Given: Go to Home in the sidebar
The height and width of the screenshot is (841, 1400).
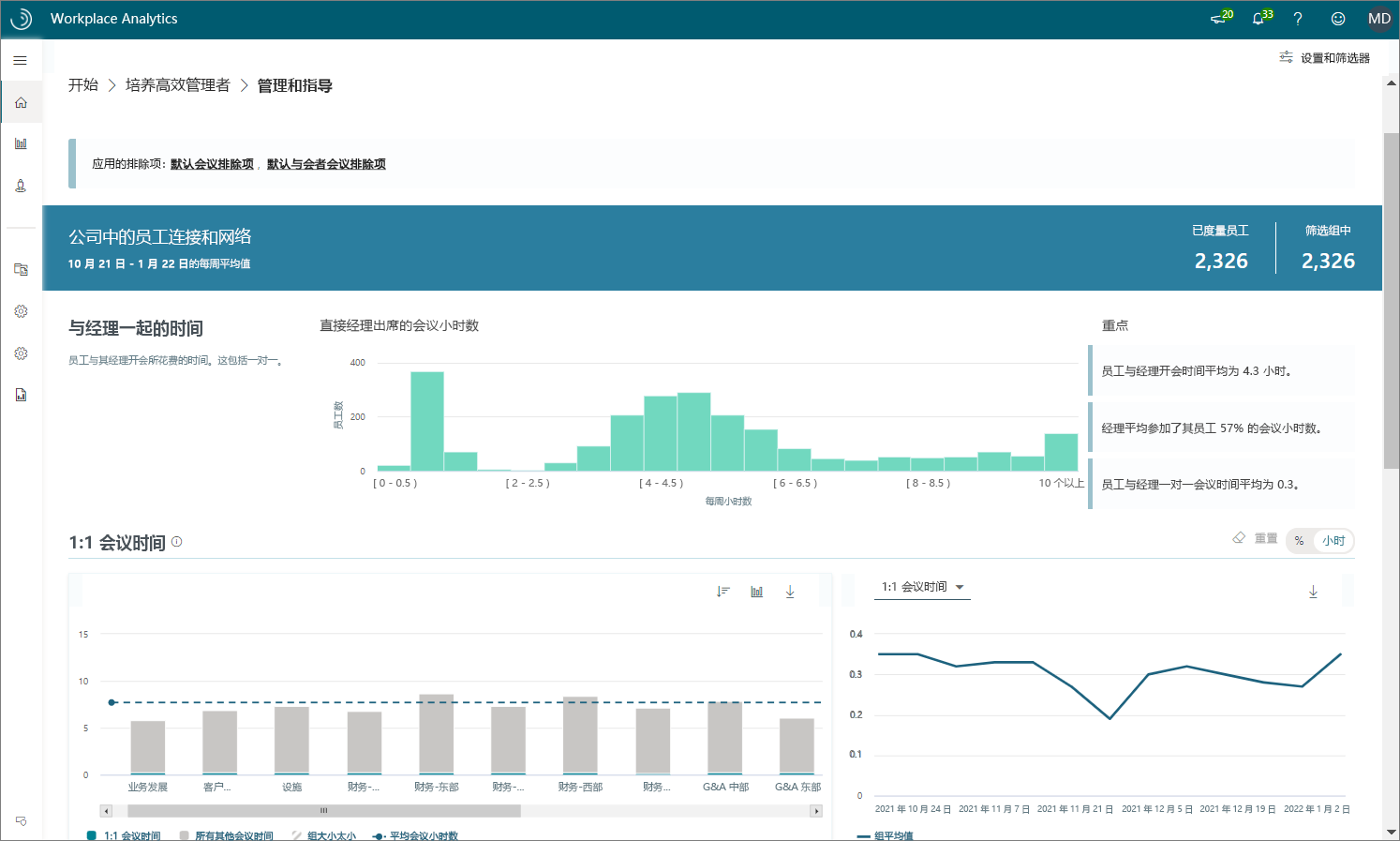Looking at the screenshot, I should pos(21,102).
